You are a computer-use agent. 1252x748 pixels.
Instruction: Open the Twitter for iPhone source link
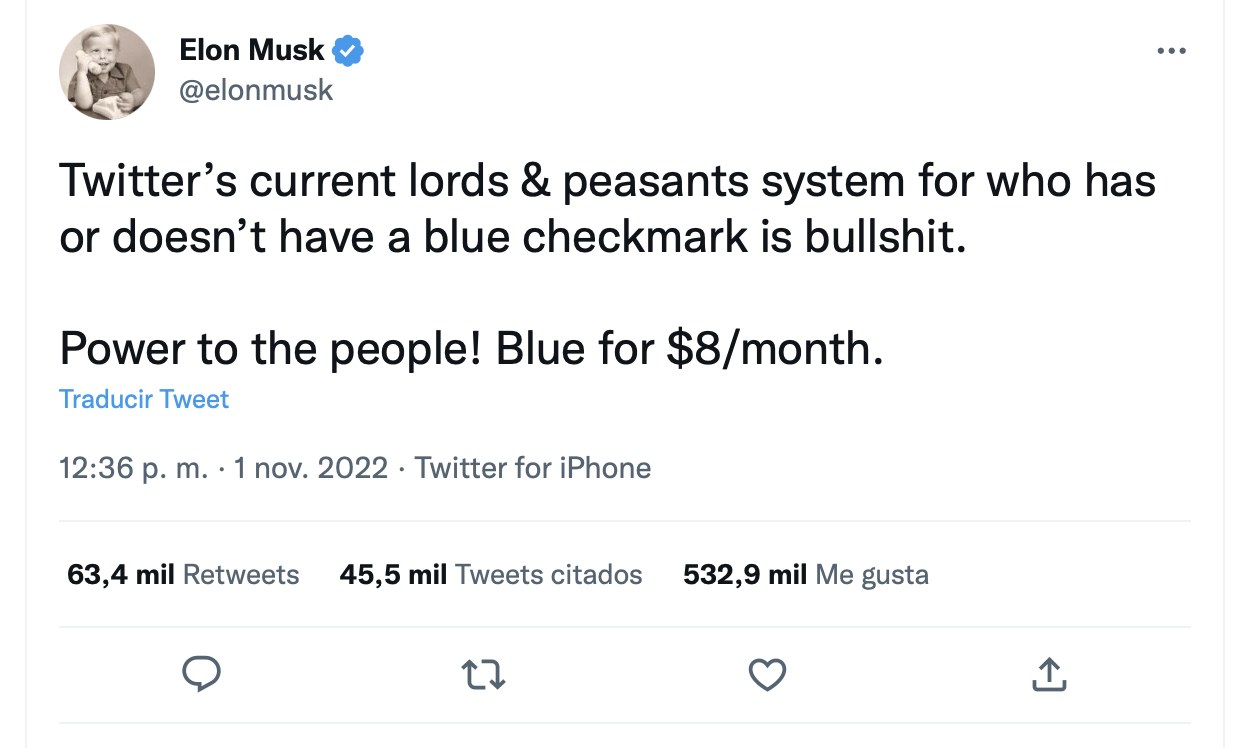533,468
